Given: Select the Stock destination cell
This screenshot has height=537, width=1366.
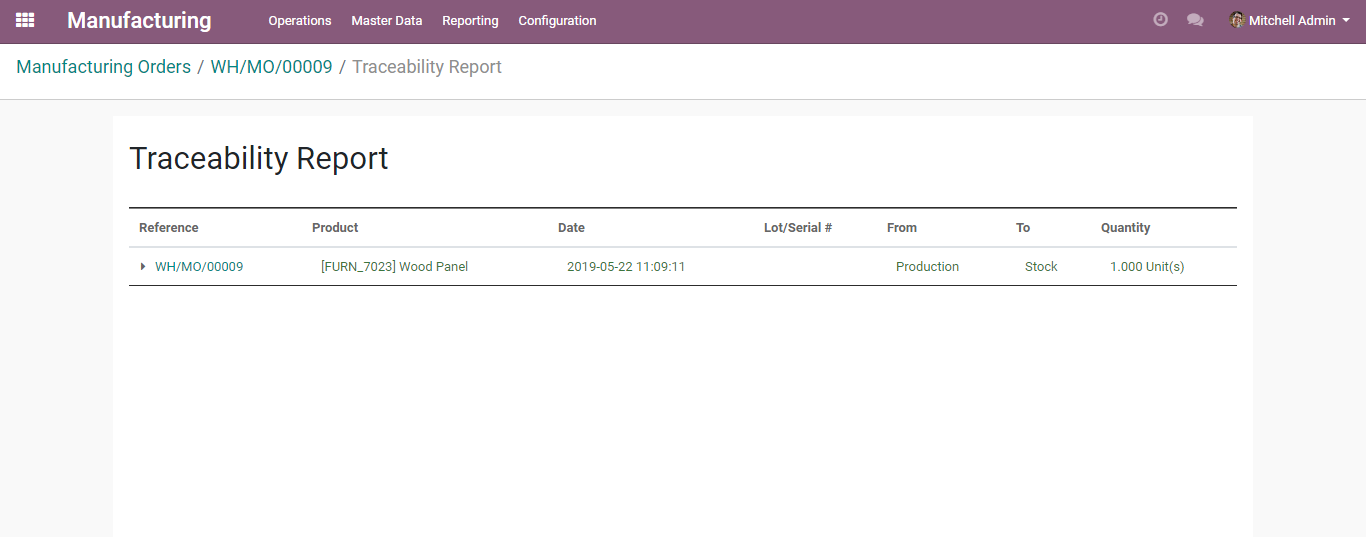Looking at the screenshot, I should (x=1041, y=267).
